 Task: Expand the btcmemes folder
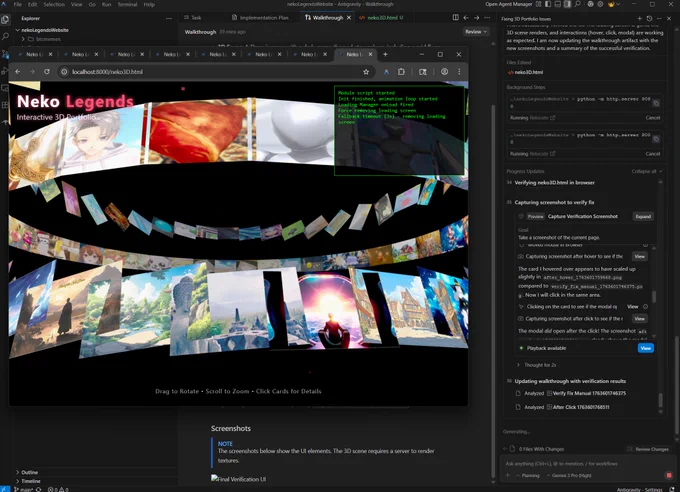click(x=42, y=39)
